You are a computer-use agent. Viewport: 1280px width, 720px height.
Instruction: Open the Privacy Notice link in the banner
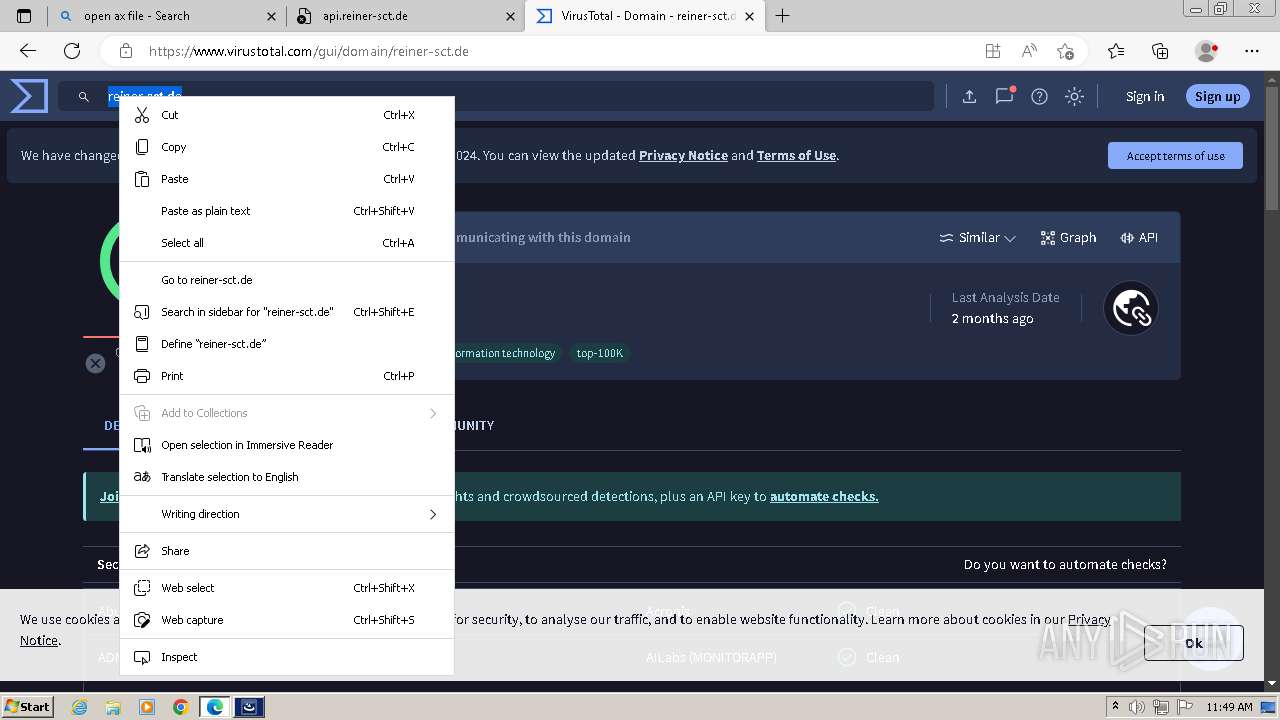683,155
